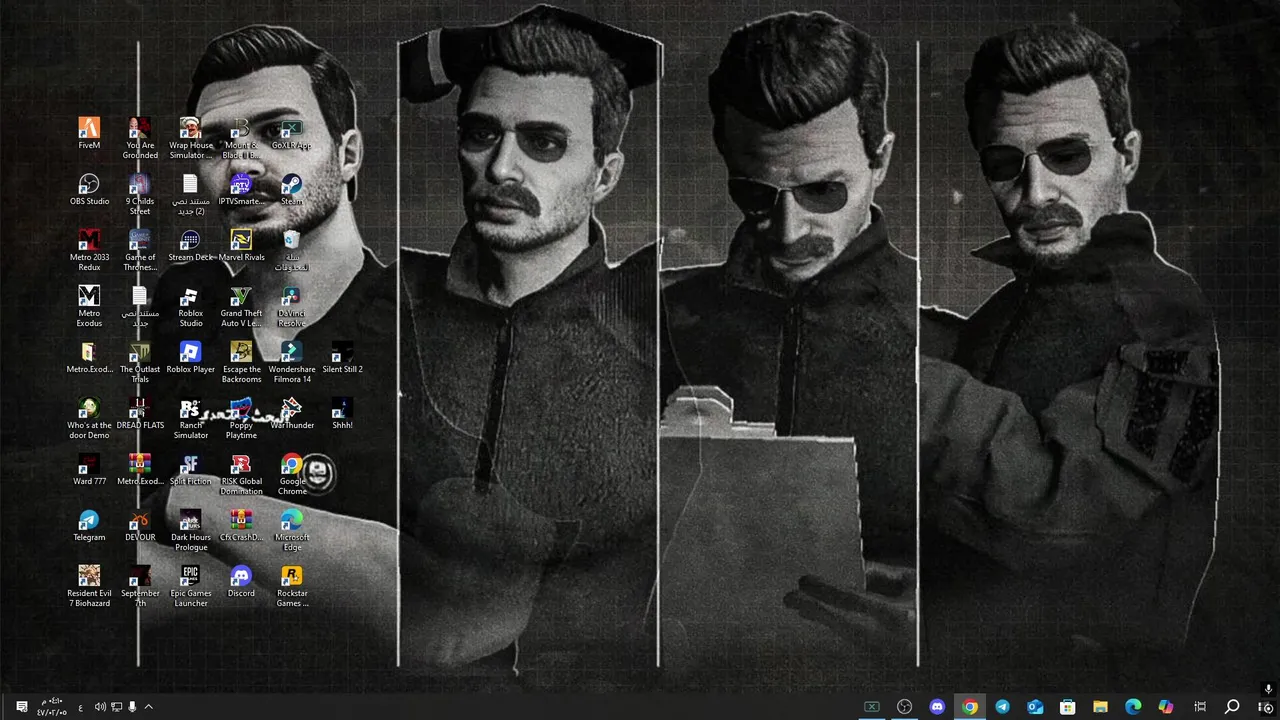Image resolution: width=1280 pixels, height=720 pixels.
Task: Open Google Chrome desktop shortcut
Action: 292,474
